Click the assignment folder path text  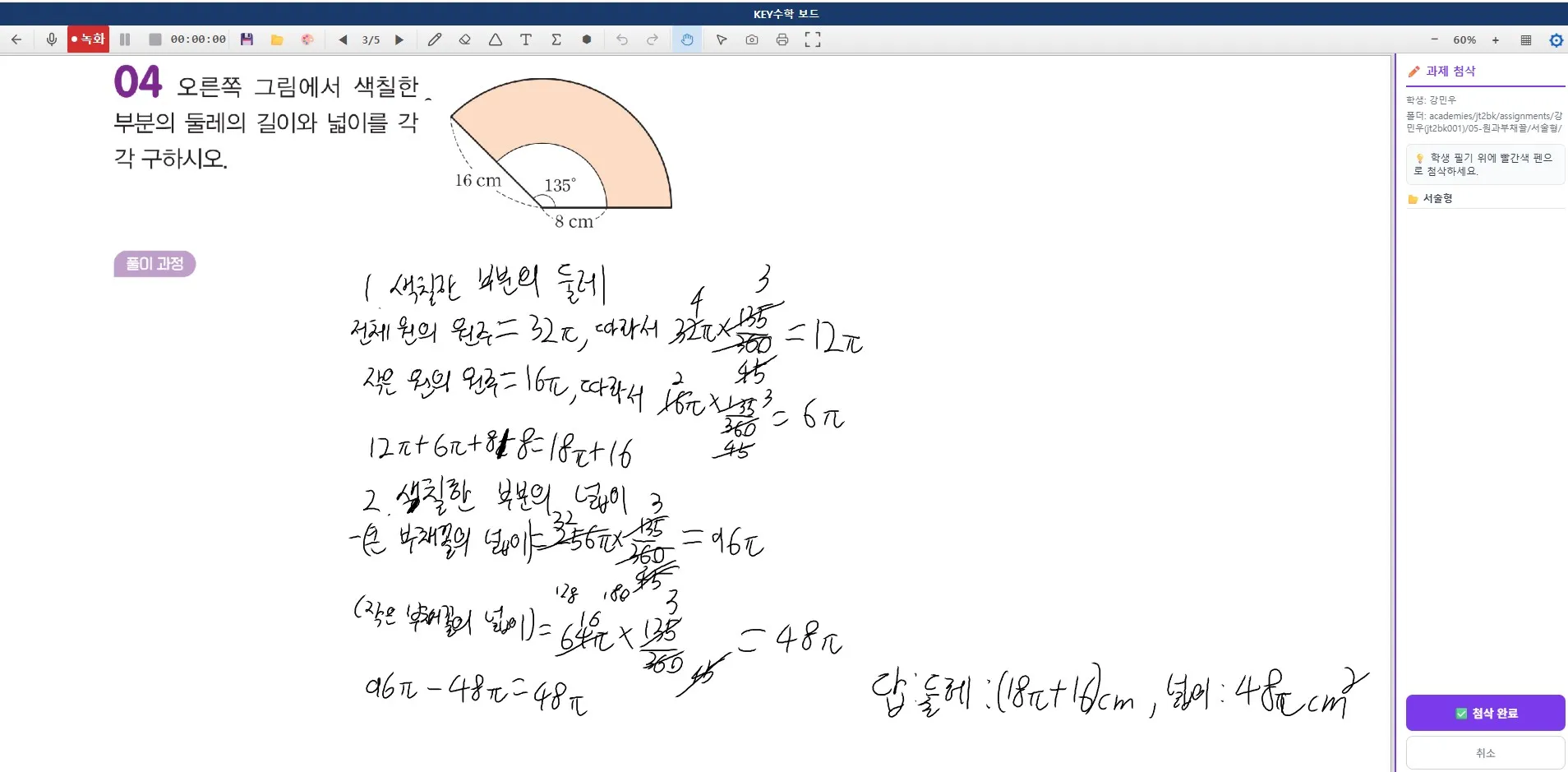pyautogui.click(x=1484, y=122)
